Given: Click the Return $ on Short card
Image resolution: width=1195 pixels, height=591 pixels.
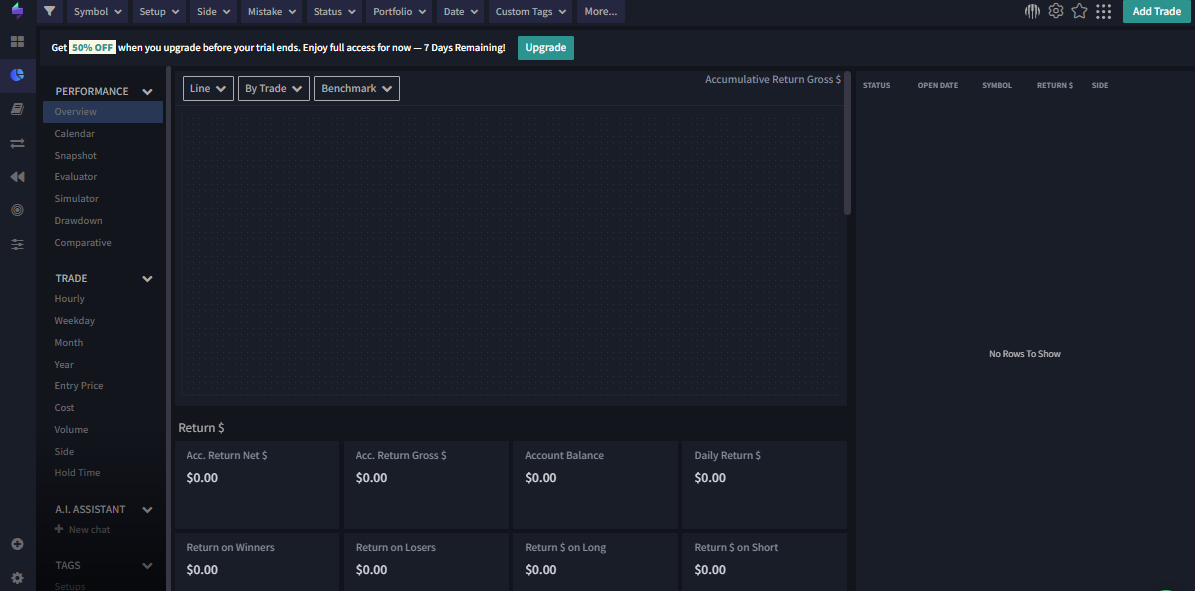Looking at the screenshot, I should coord(764,562).
